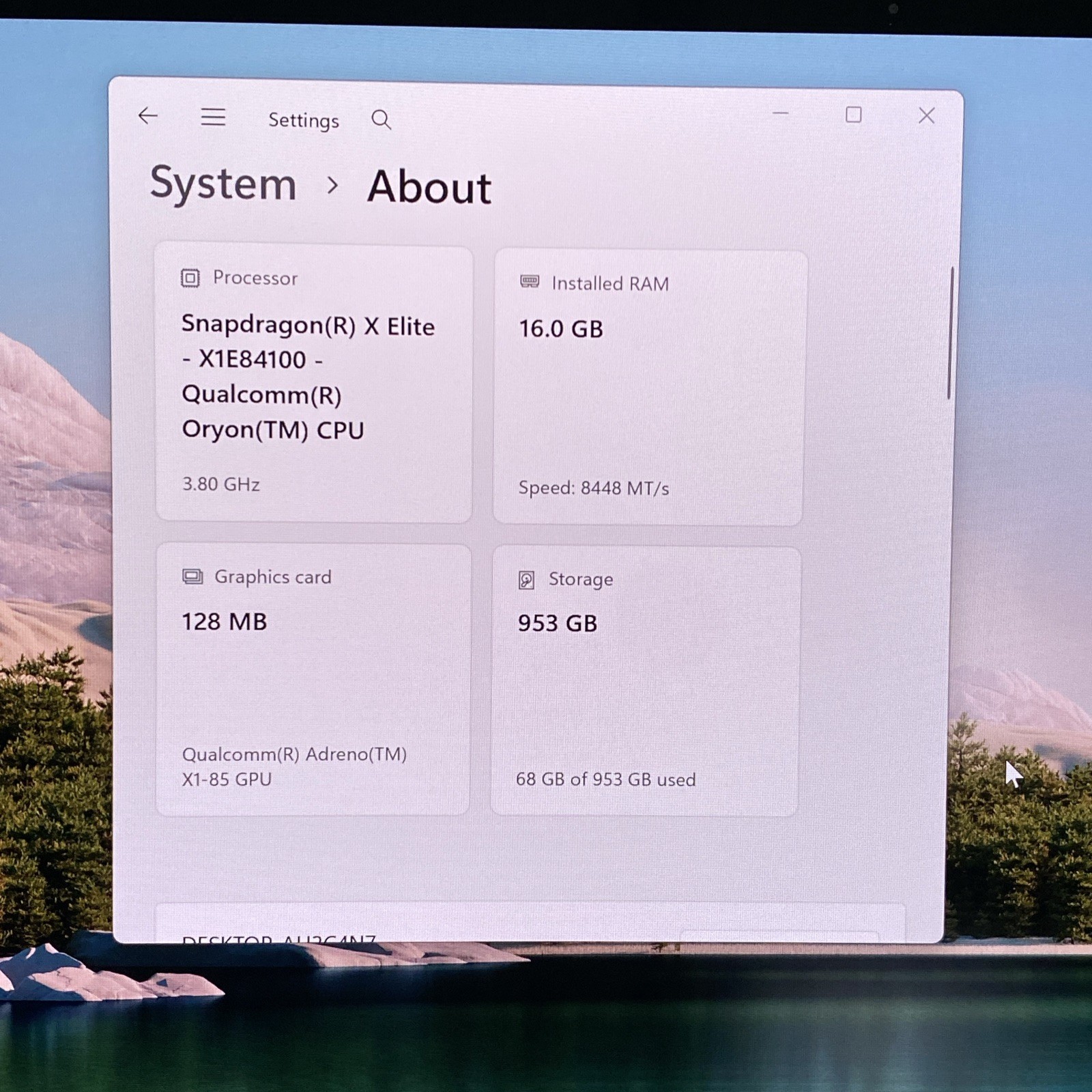This screenshot has height=1092, width=1092.
Task: Go back with the arrow icon
Action: pos(147,116)
